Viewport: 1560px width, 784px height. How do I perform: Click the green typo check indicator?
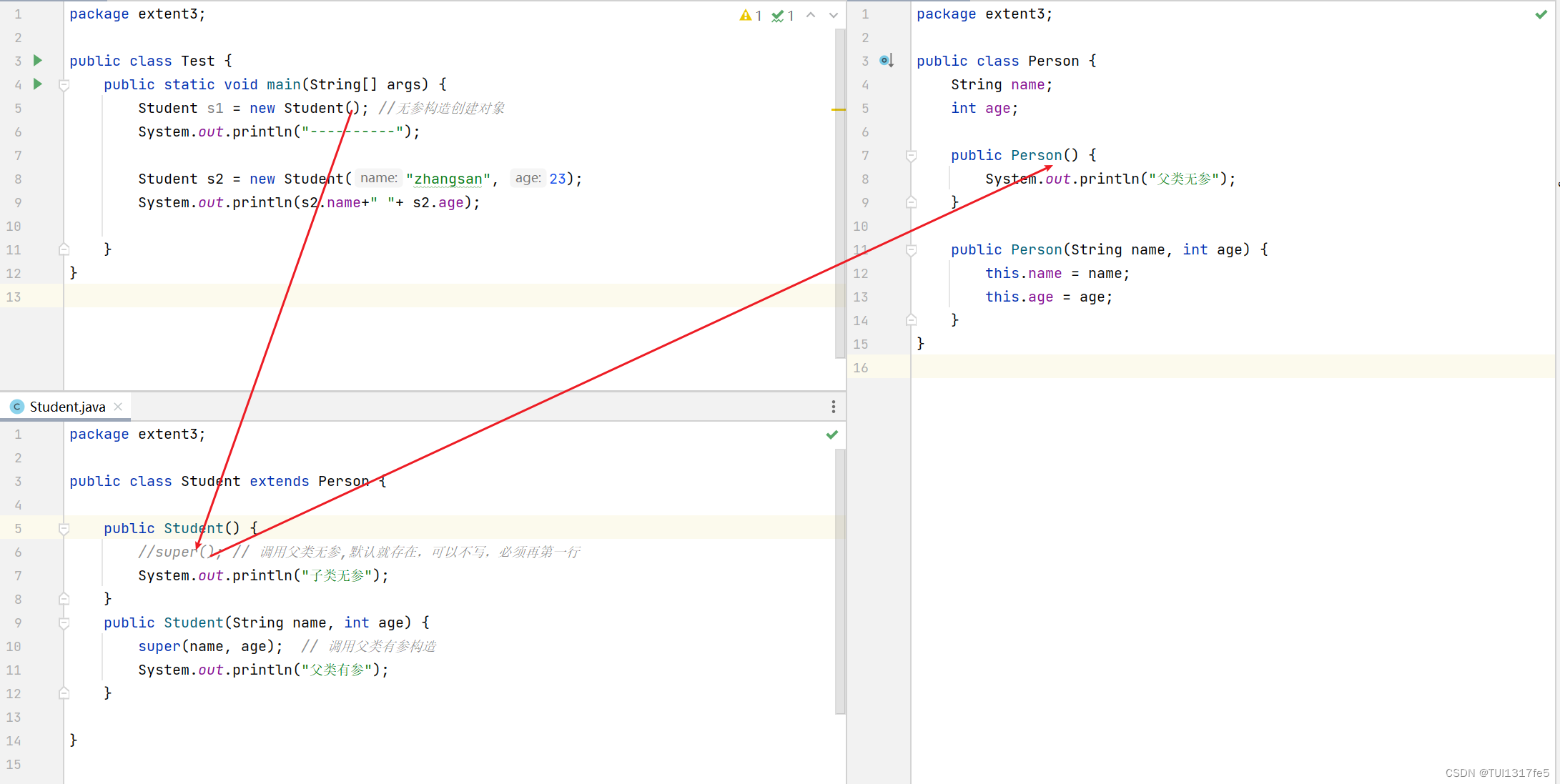[x=783, y=15]
